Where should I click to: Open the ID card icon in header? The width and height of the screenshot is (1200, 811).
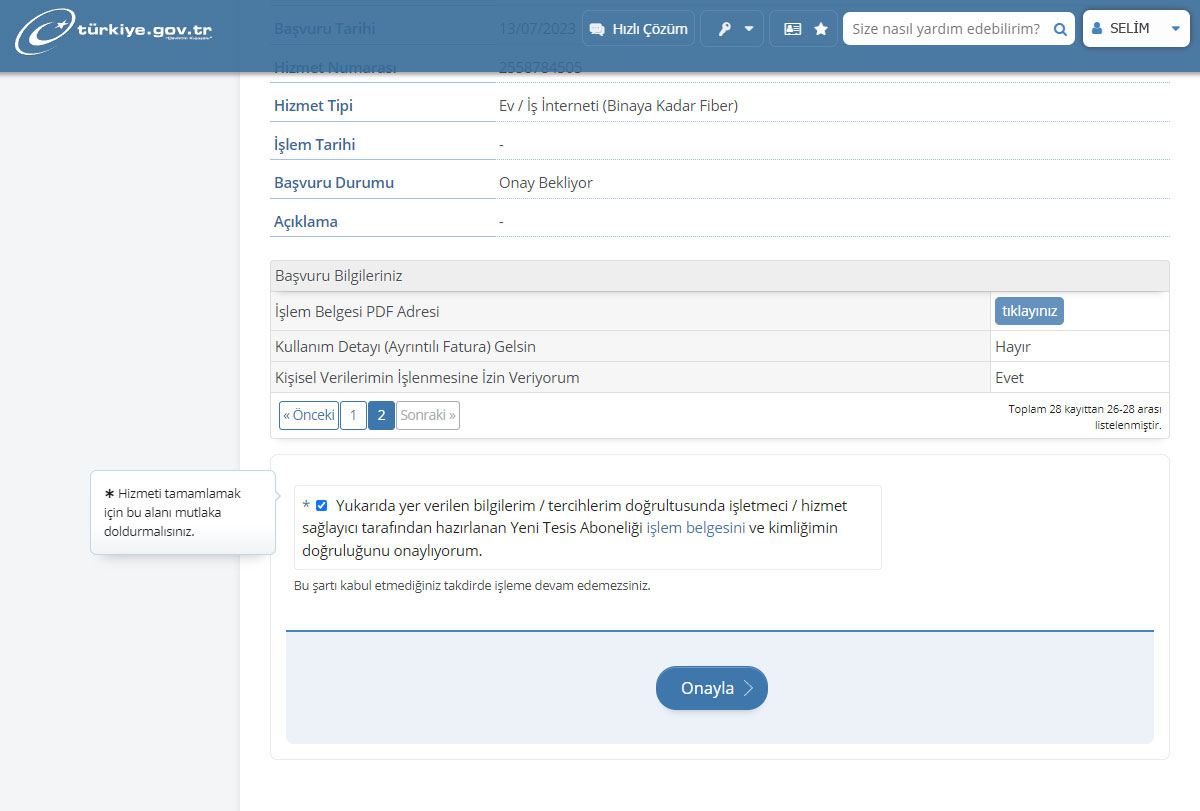(x=792, y=29)
